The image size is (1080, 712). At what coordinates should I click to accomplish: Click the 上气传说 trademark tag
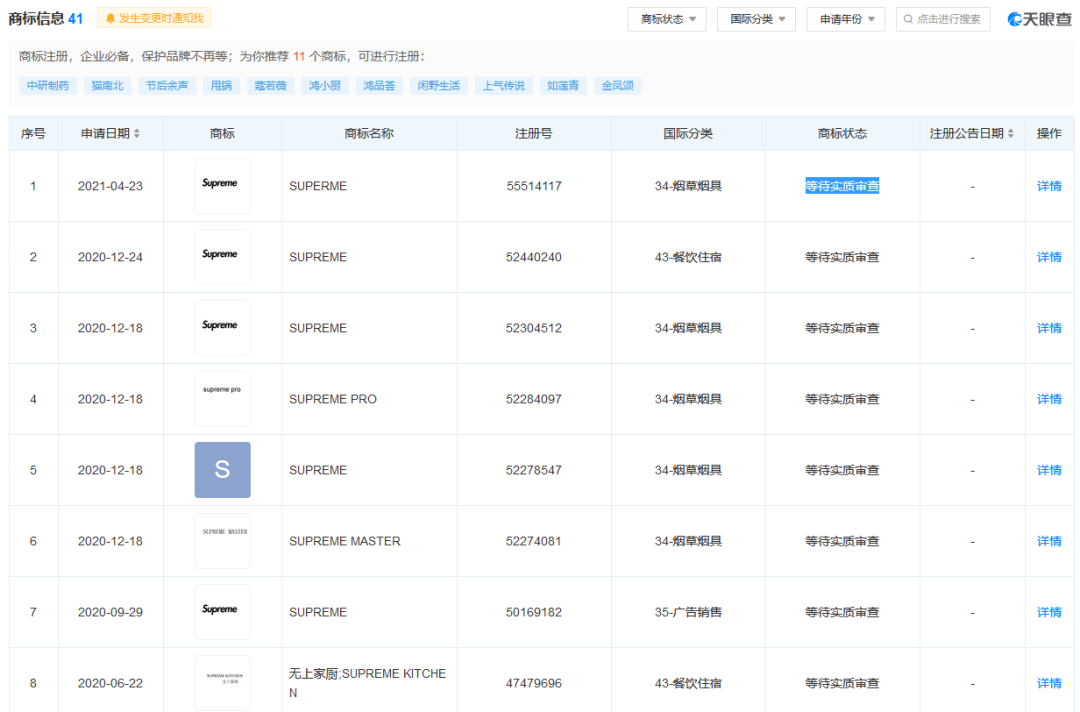(502, 85)
